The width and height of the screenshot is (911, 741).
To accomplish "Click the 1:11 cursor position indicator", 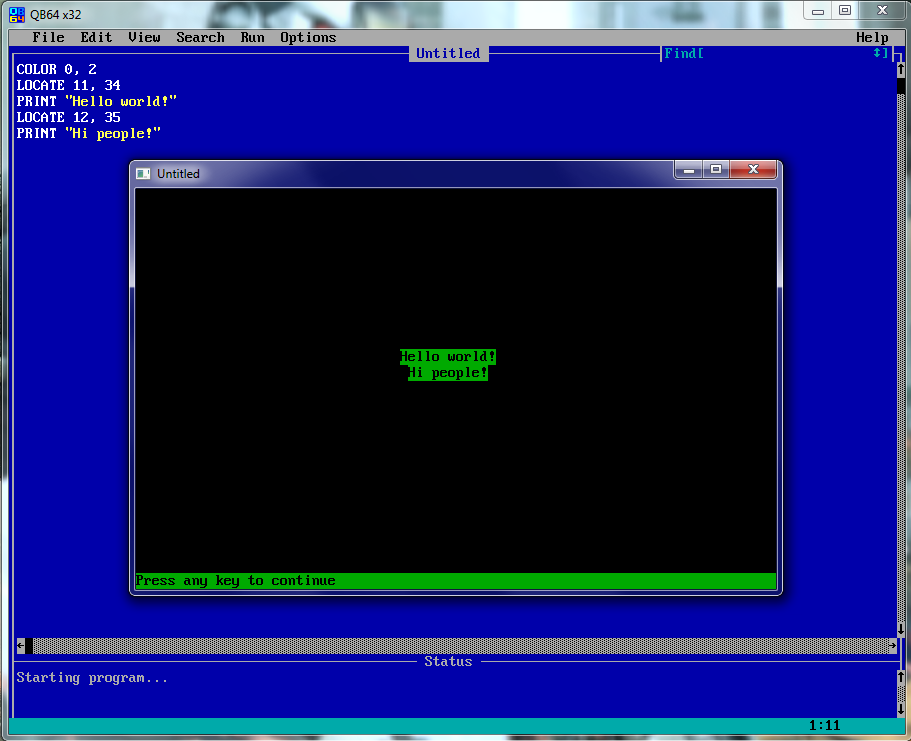I will coord(824,725).
